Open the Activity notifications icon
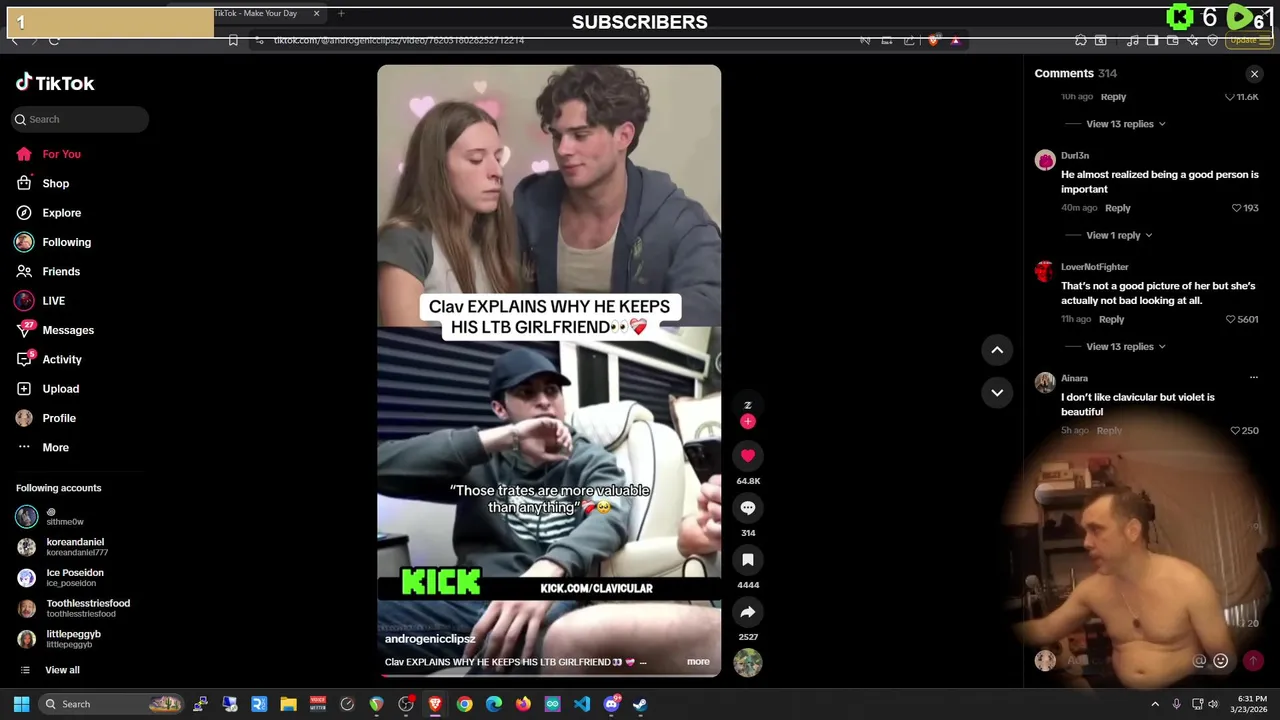 (24, 359)
